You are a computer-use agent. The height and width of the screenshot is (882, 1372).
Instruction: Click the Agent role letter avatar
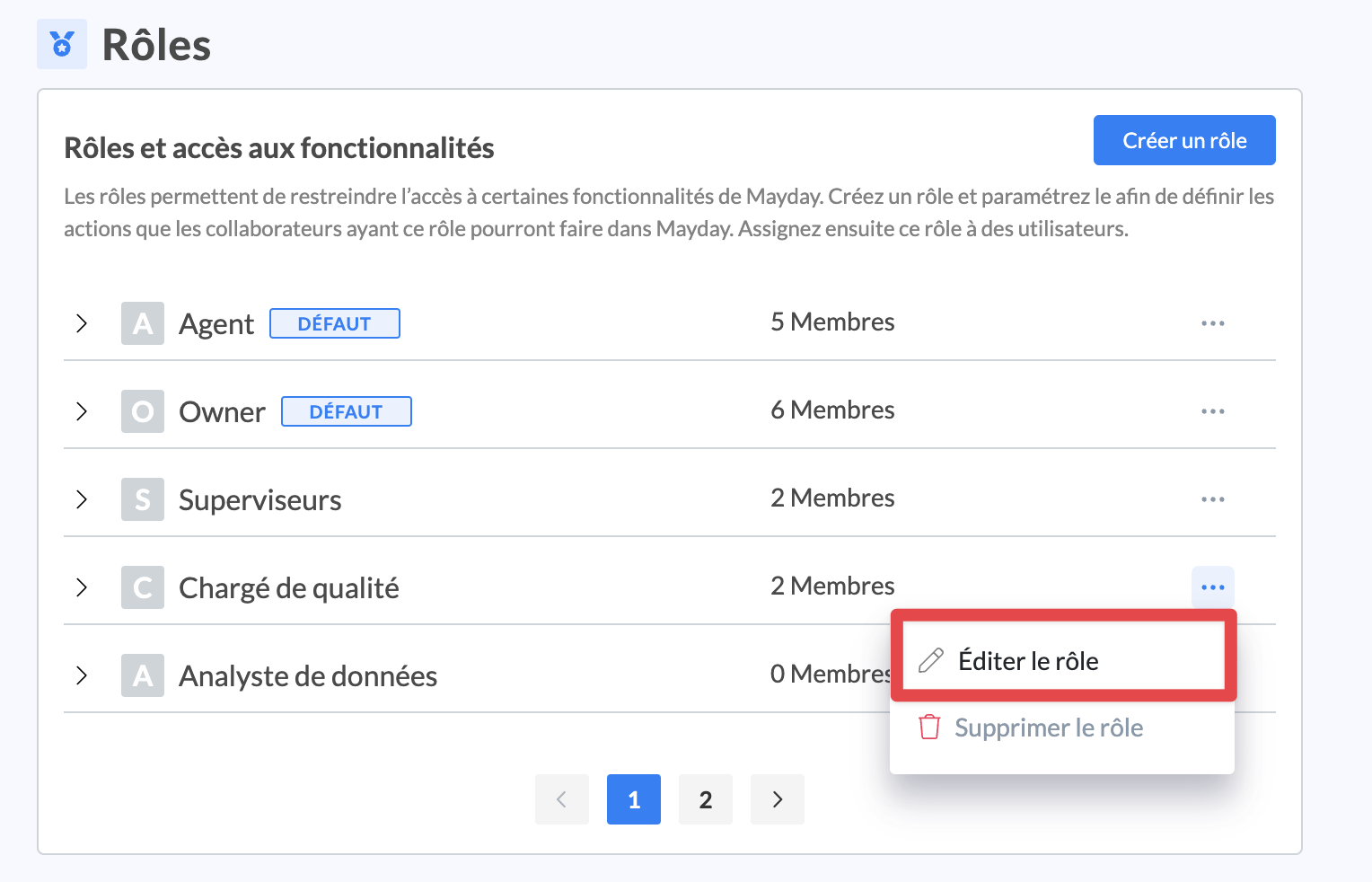(143, 323)
